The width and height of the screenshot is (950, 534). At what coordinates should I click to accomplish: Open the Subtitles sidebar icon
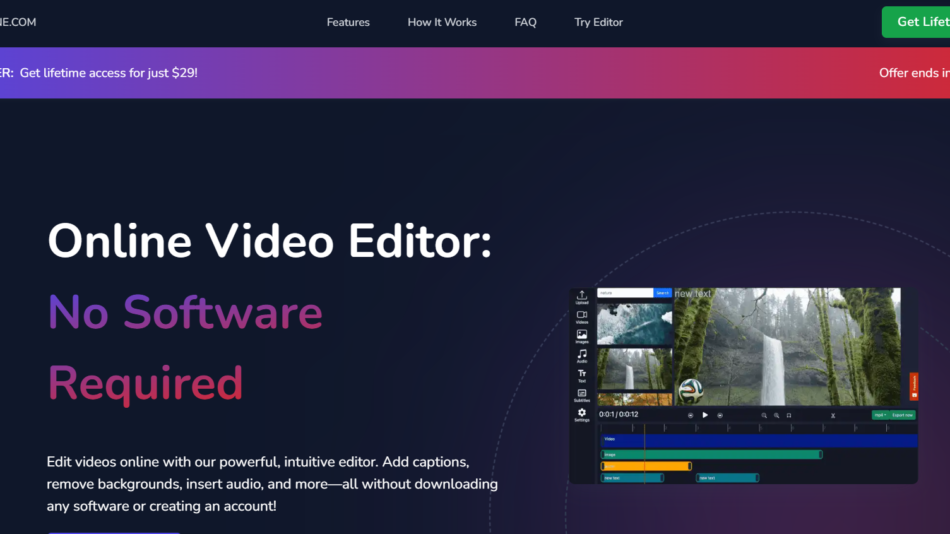pos(582,395)
